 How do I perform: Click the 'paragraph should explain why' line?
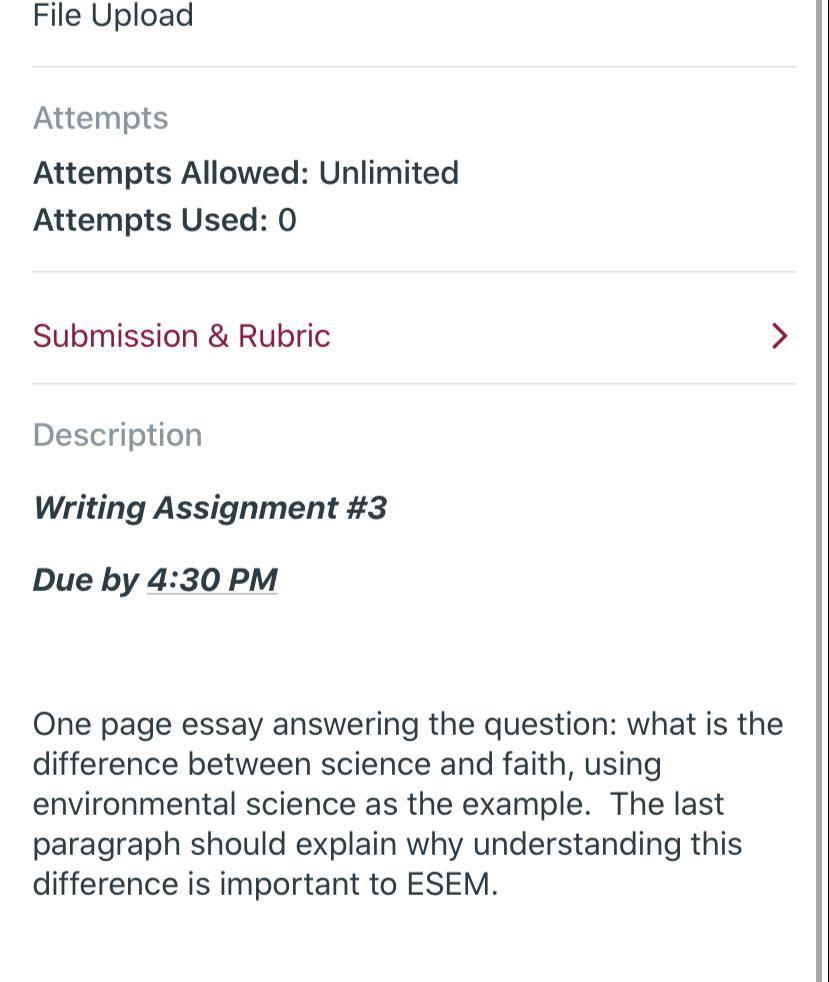pos(248,844)
